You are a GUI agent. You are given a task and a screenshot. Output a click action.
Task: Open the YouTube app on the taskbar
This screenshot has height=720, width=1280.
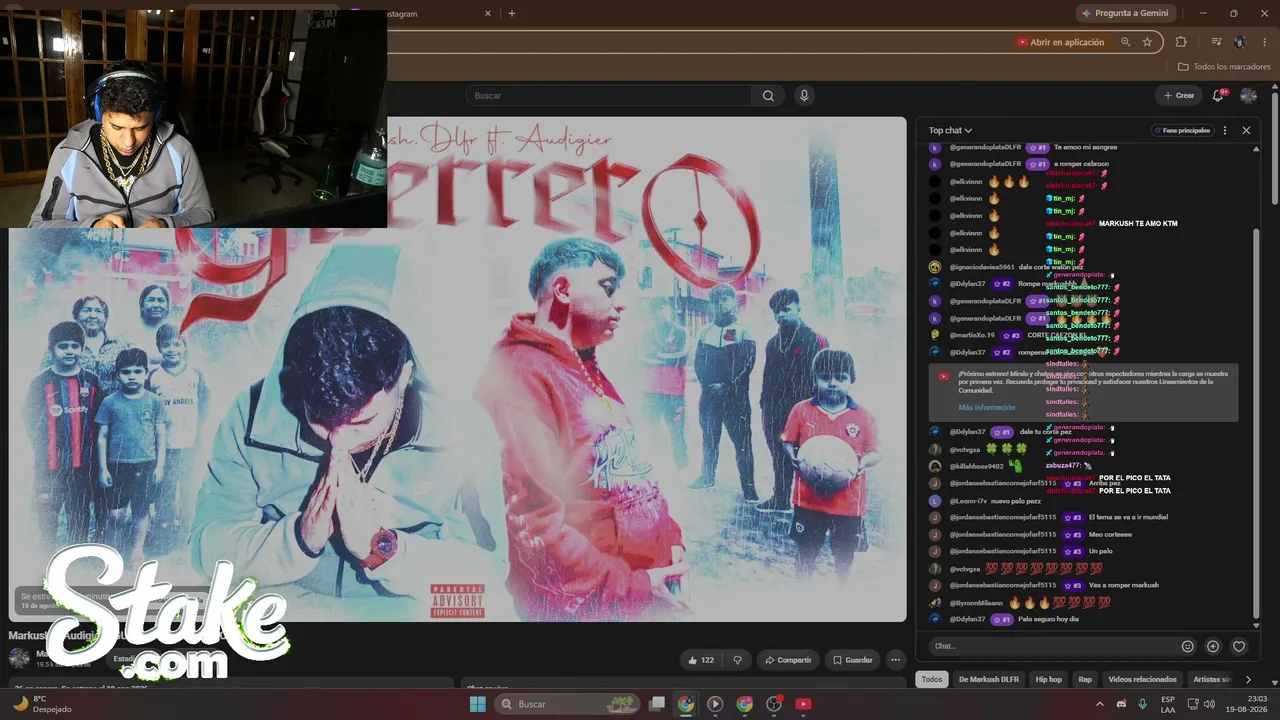coord(803,704)
